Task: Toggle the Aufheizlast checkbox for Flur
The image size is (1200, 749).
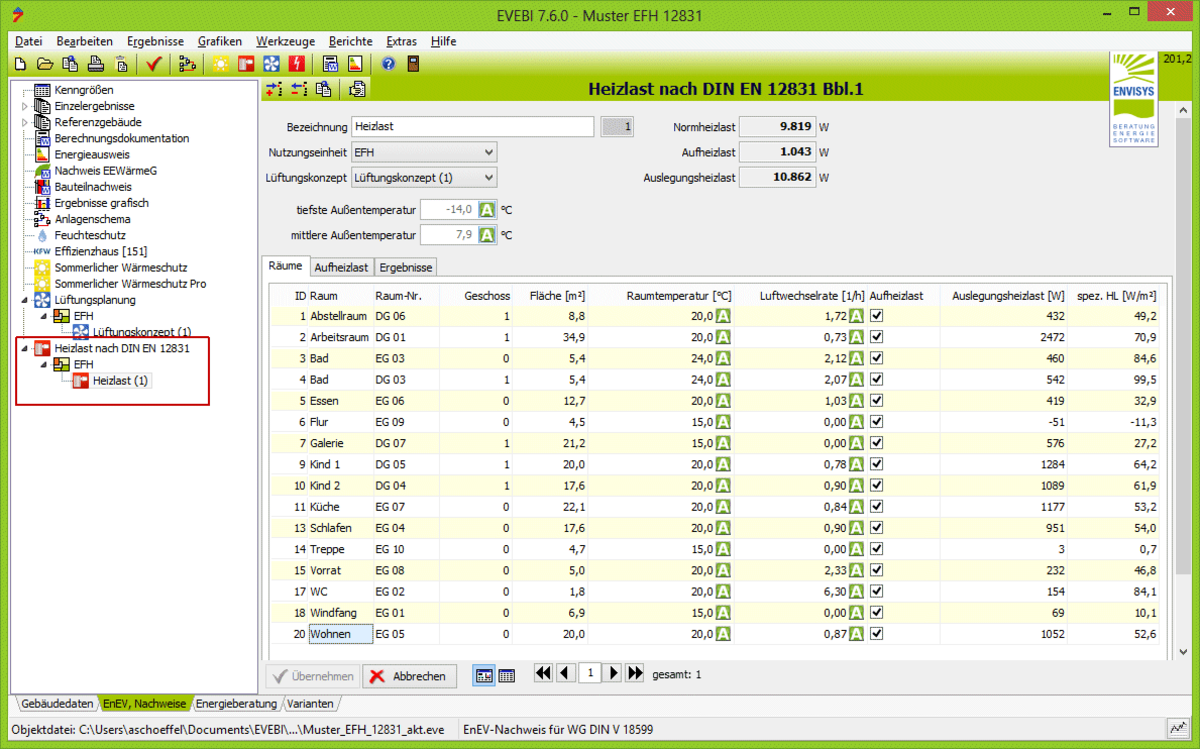Action: pos(877,422)
